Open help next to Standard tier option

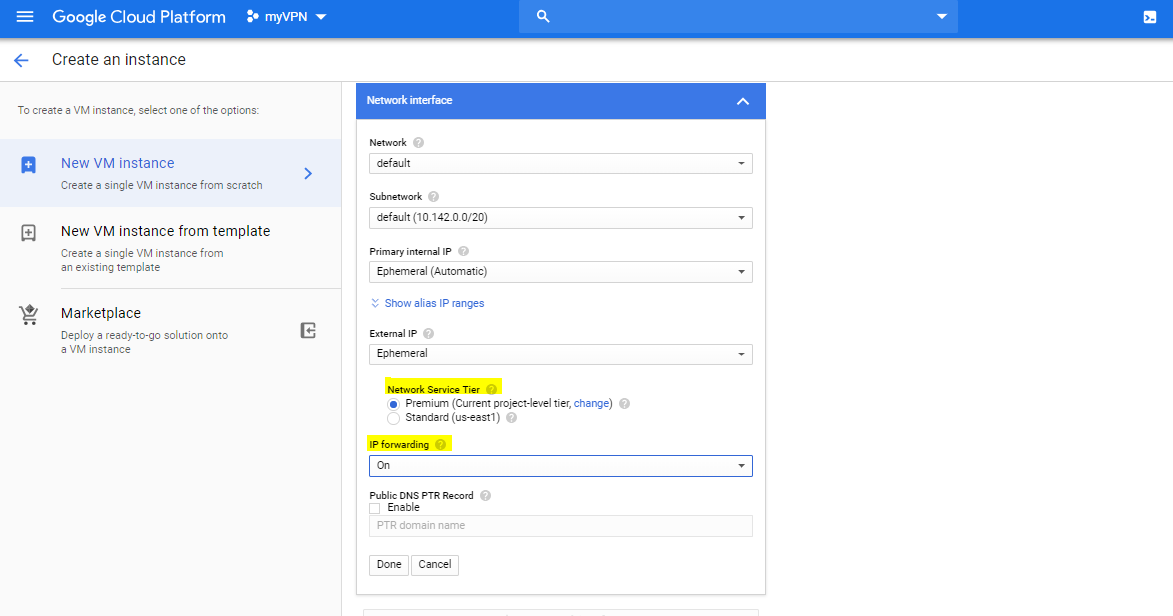512,418
